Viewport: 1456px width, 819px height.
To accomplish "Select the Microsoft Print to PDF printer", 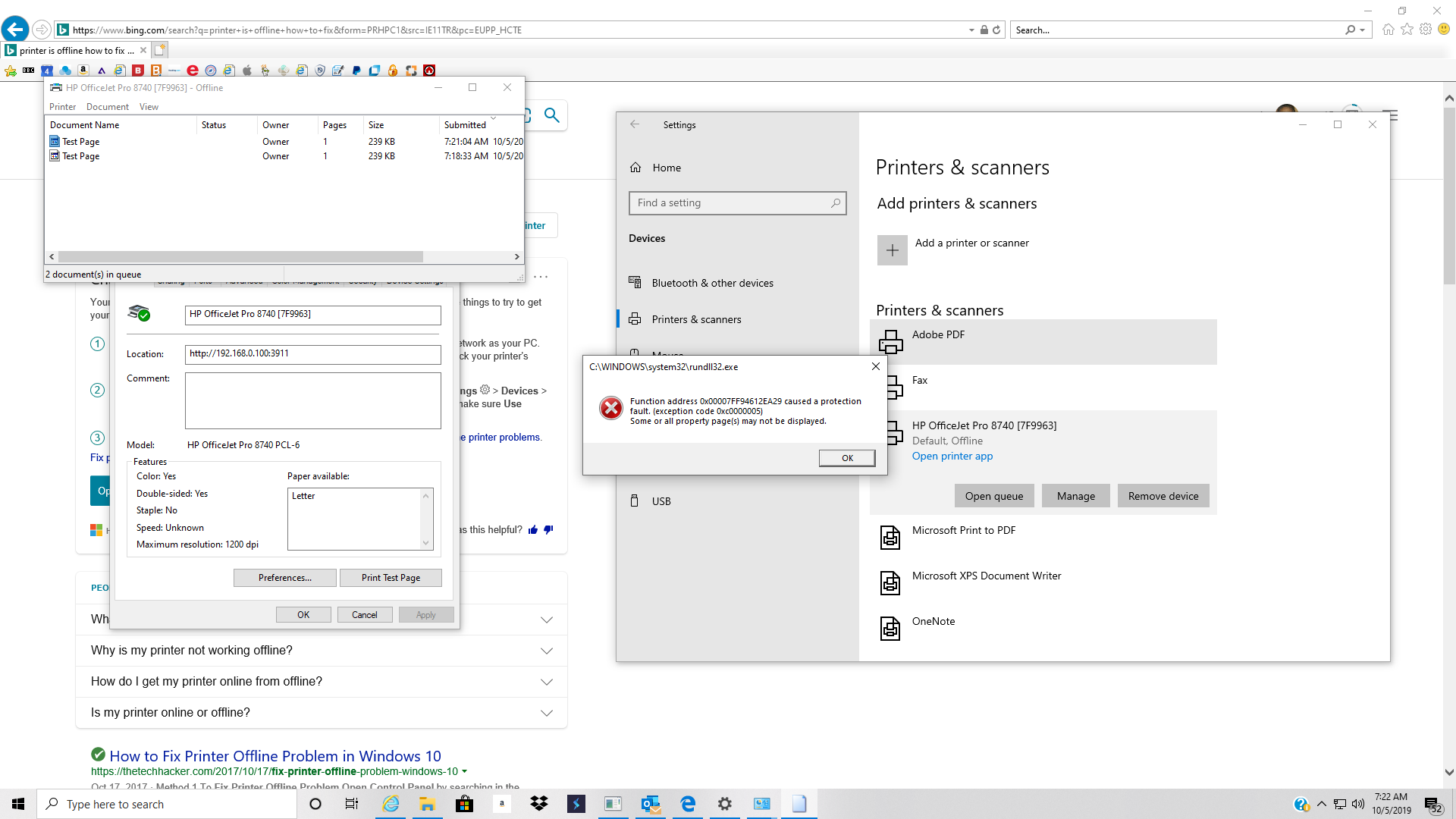I will (1043, 538).
